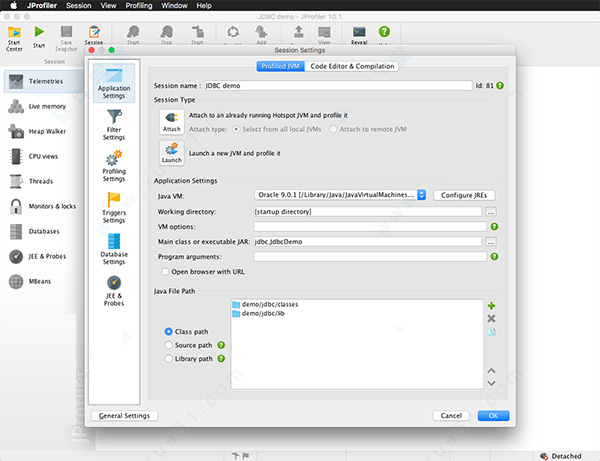The width and height of the screenshot is (600, 461).
Task: Open the Window menu
Action: 174,6
